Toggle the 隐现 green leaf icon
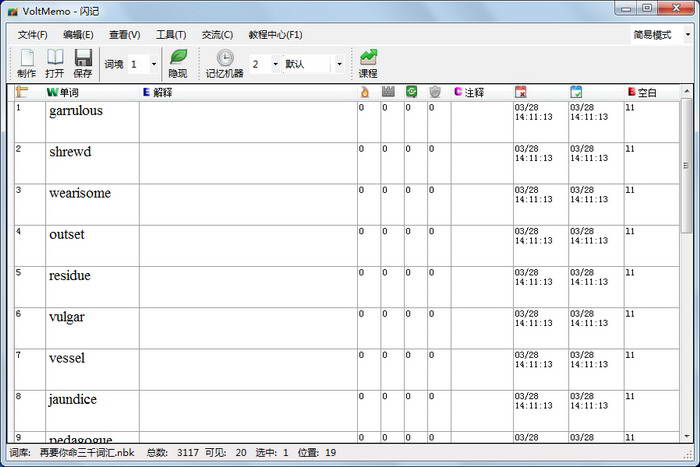The width and height of the screenshot is (700, 467). click(x=178, y=63)
